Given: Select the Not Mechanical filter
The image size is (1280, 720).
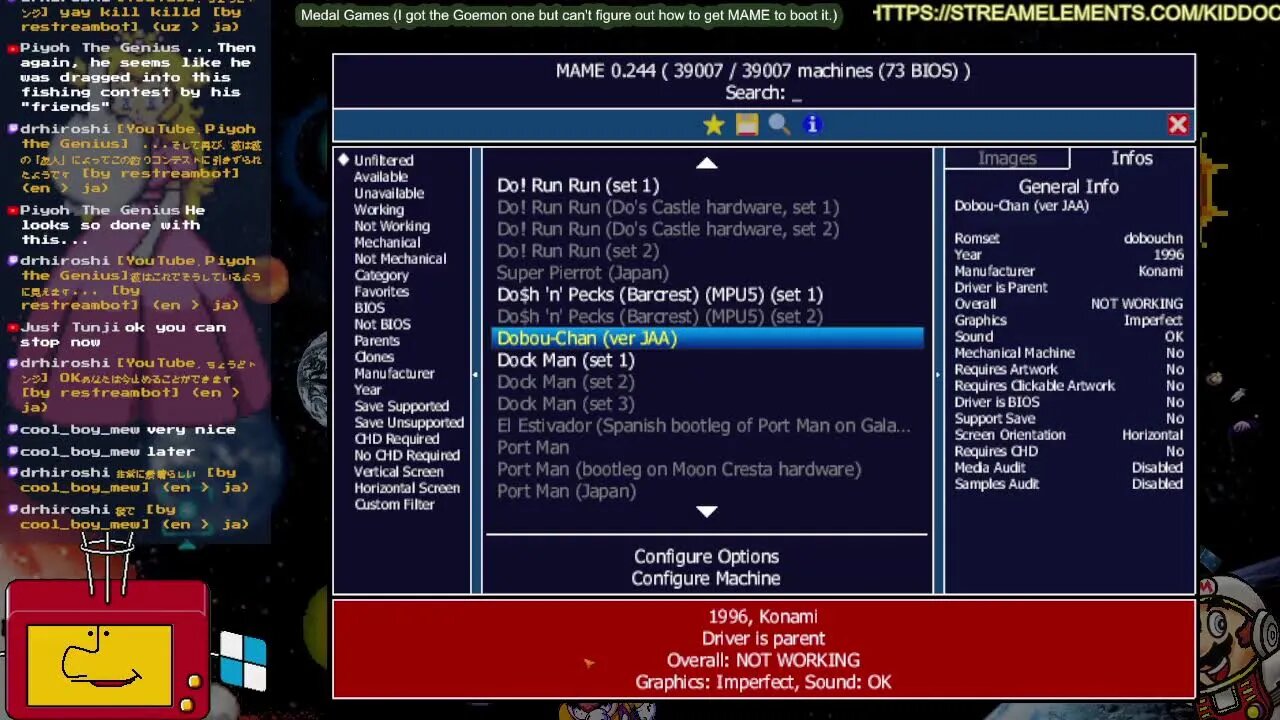Looking at the screenshot, I should click(x=400, y=258).
